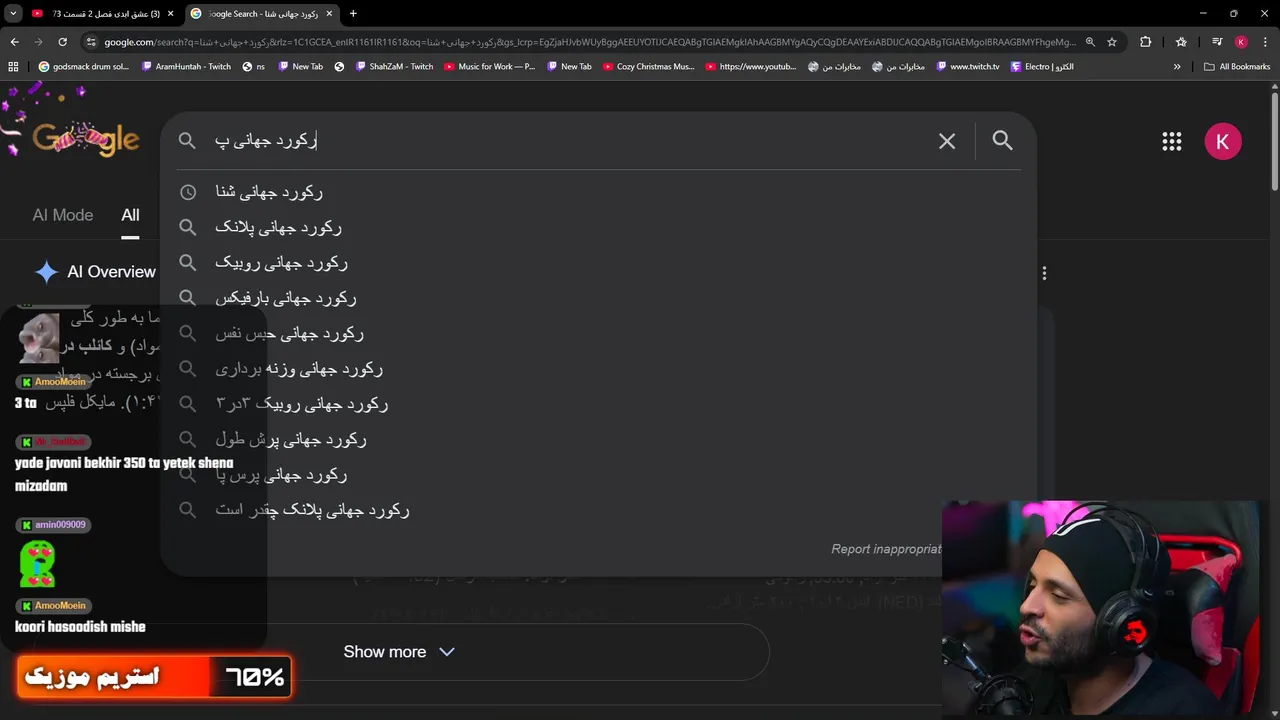1280x720 pixels.
Task: Open the tab search dropdown arrow
Action: coord(13,13)
